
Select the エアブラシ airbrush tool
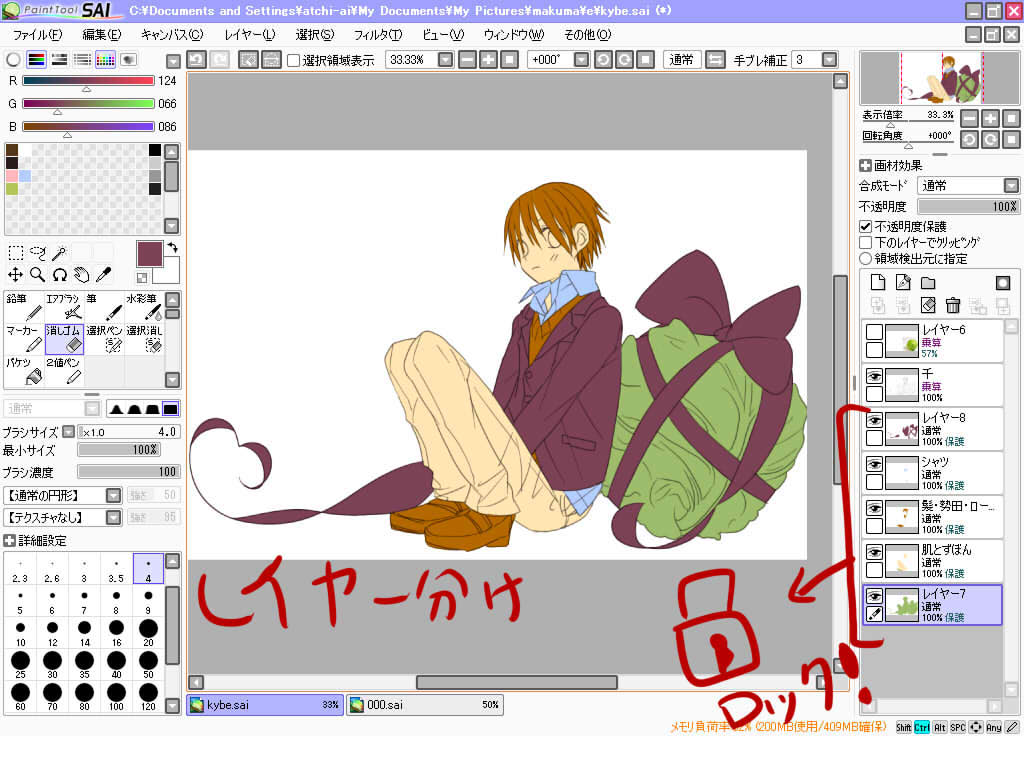pos(64,307)
